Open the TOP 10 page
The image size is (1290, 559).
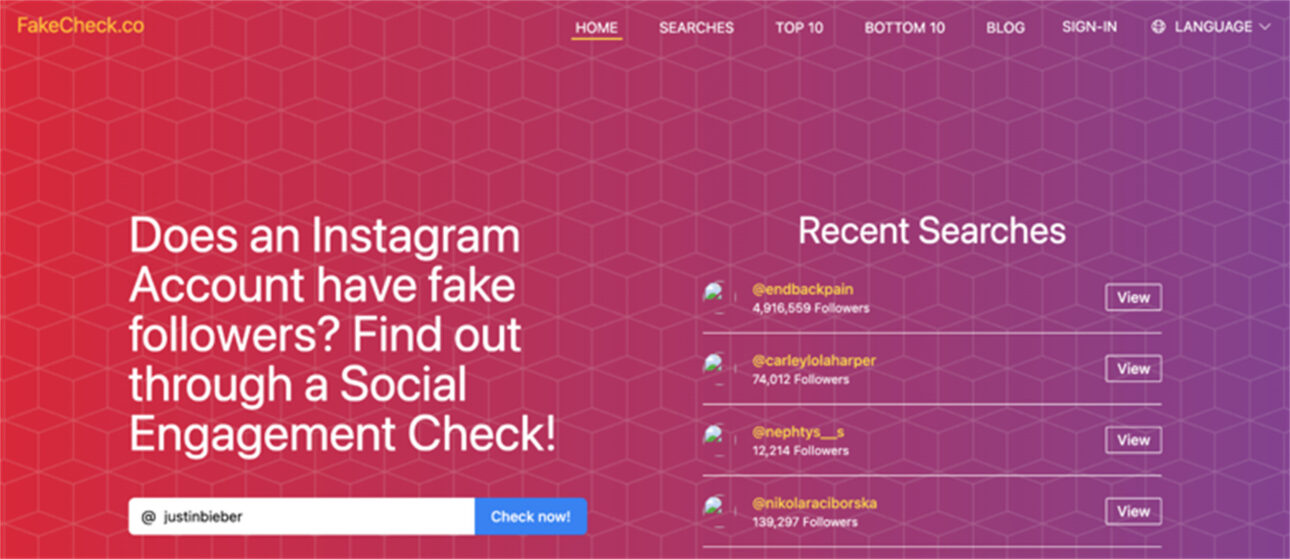pos(799,27)
